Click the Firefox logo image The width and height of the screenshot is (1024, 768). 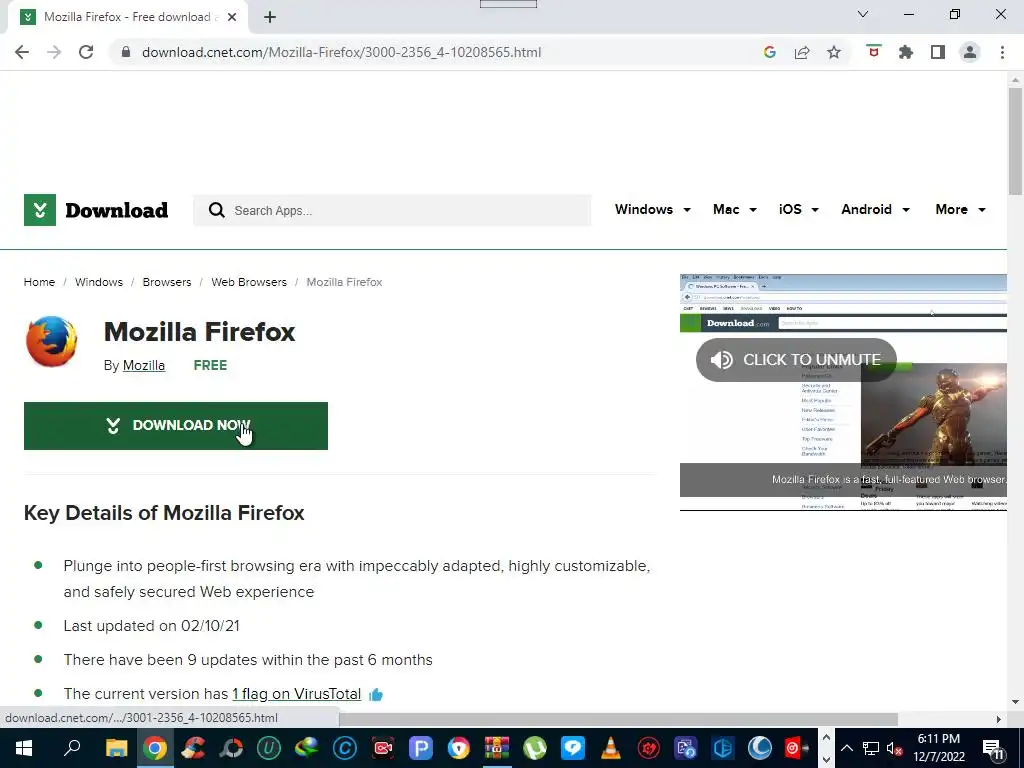52,341
